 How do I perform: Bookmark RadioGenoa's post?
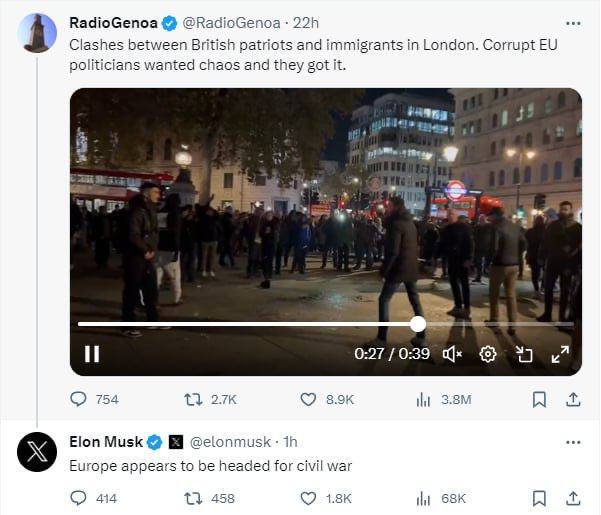click(539, 399)
